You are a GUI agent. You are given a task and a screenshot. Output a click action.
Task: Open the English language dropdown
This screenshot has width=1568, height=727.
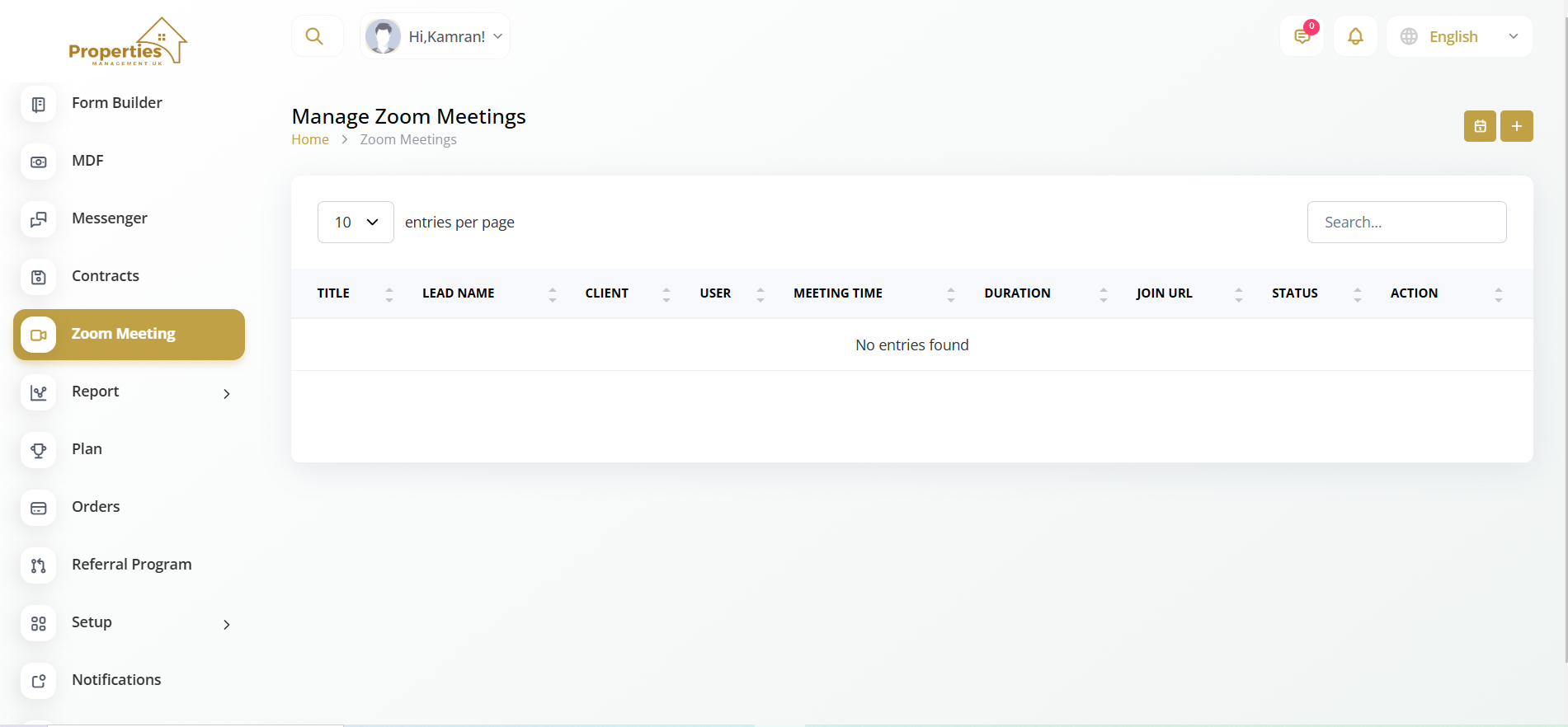pyautogui.click(x=1459, y=37)
